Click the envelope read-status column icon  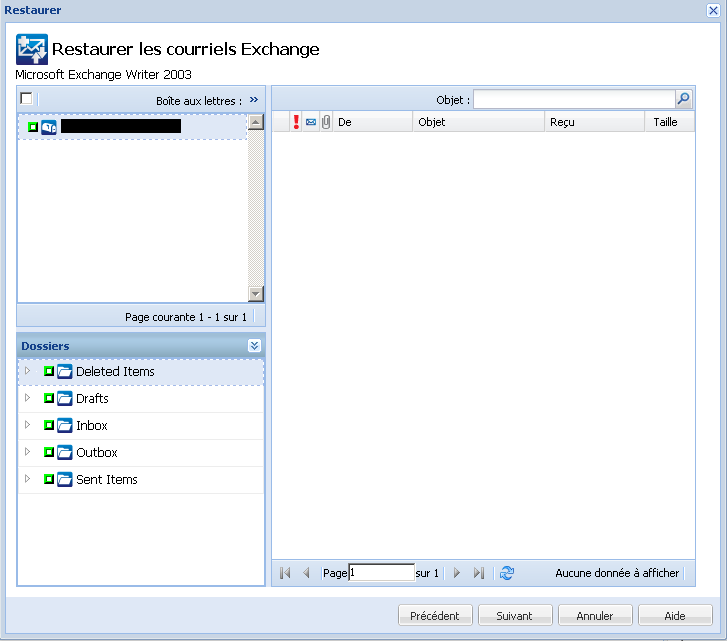pyautogui.click(x=311, y=122)
